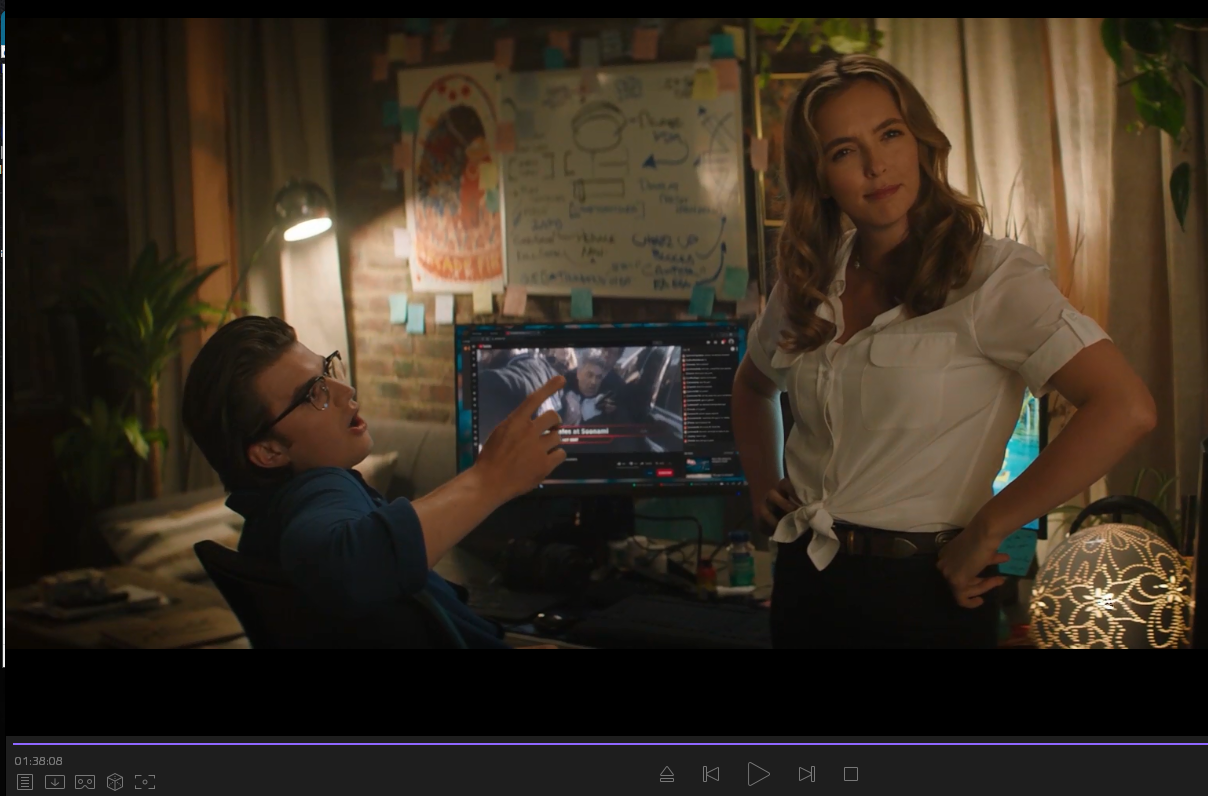
Task: Click the whiteboard in the video frame
Action: pos(625,180)
